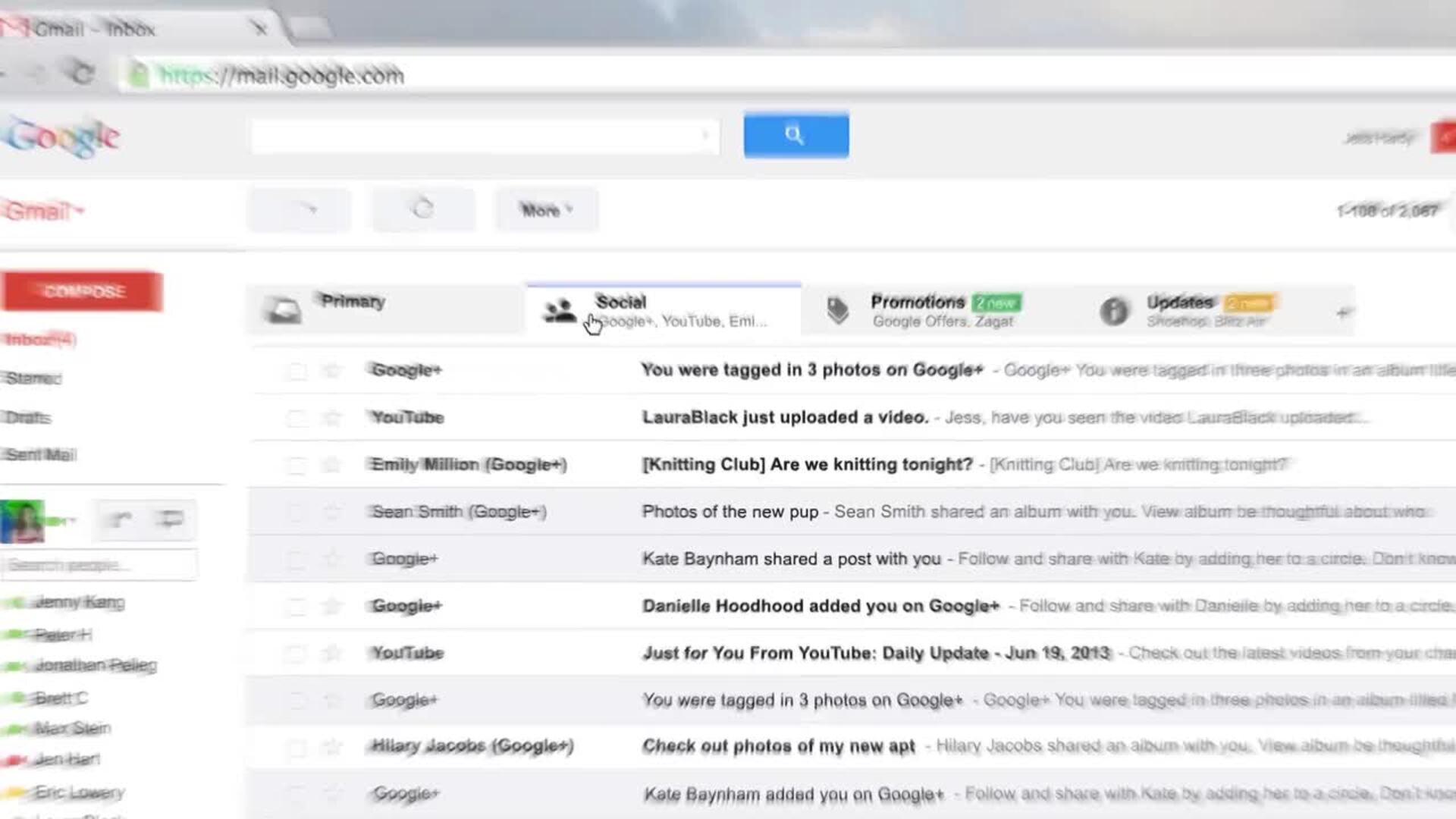Check the checkbox for Emily Million's knitting email
Screen dimensions: 1456x819
pyautogui.click(x=297, y=464)
